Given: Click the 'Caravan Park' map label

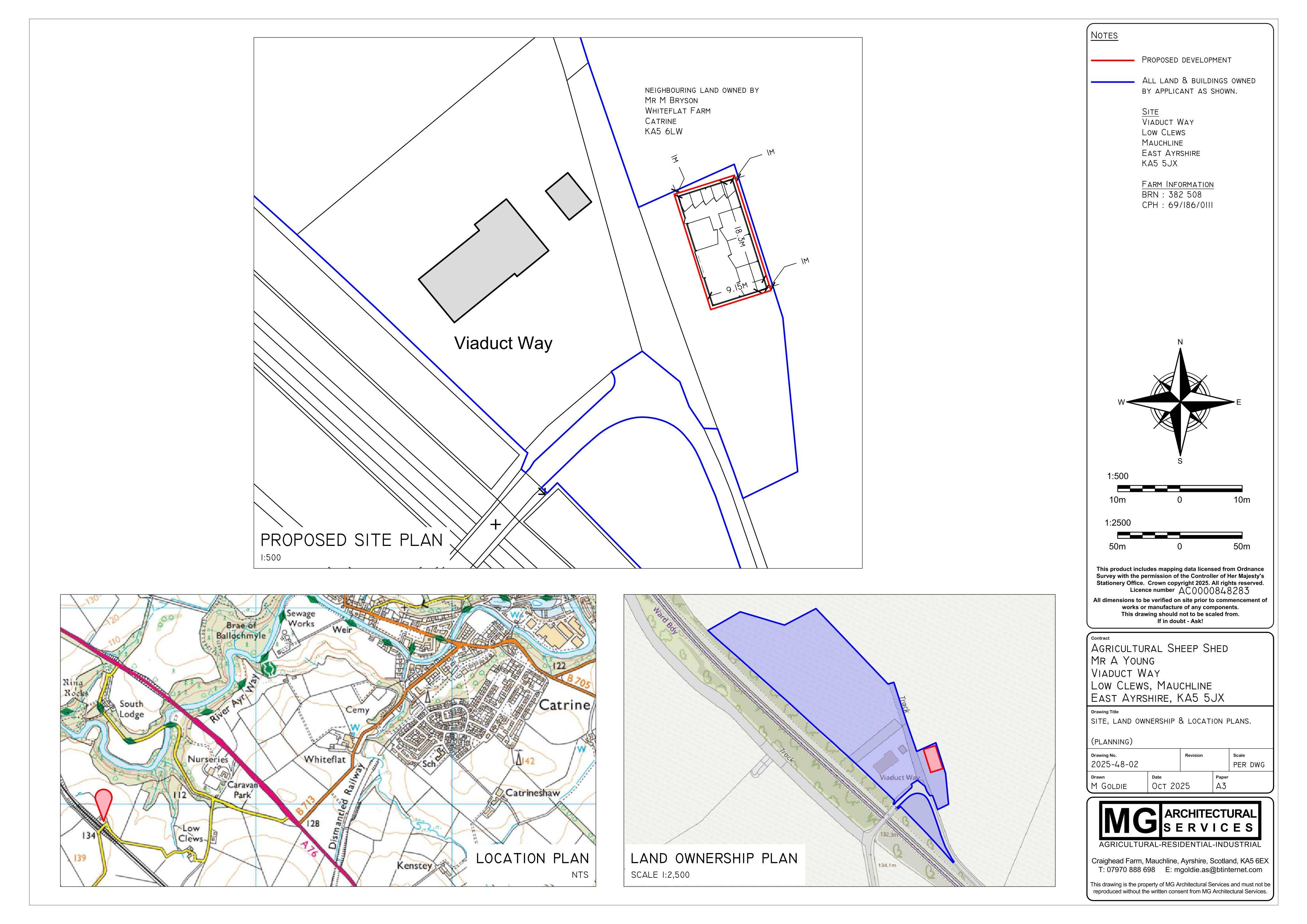Looking at the screenshot, I should (243, 790).
